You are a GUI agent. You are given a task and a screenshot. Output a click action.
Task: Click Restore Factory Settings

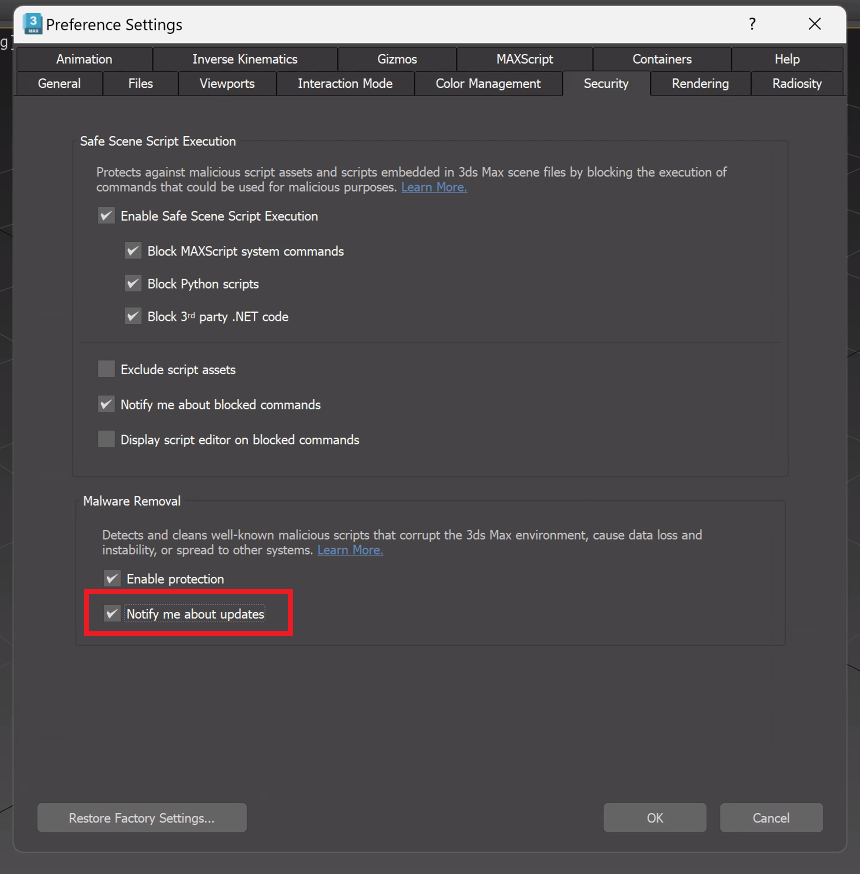141,817
